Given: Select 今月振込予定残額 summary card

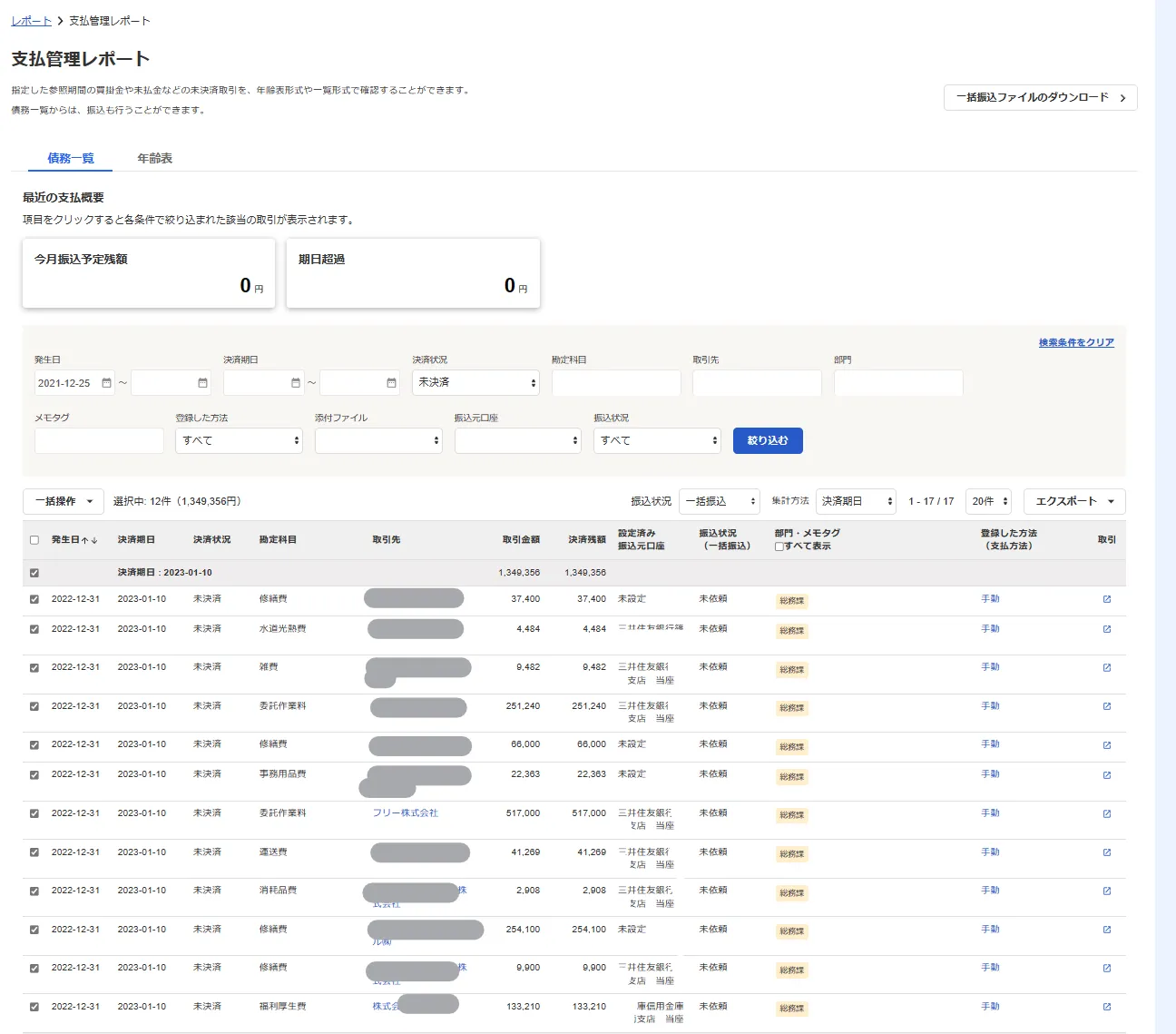Looking at the screenshot, I should pyautogui.click(x=149, y=273).
